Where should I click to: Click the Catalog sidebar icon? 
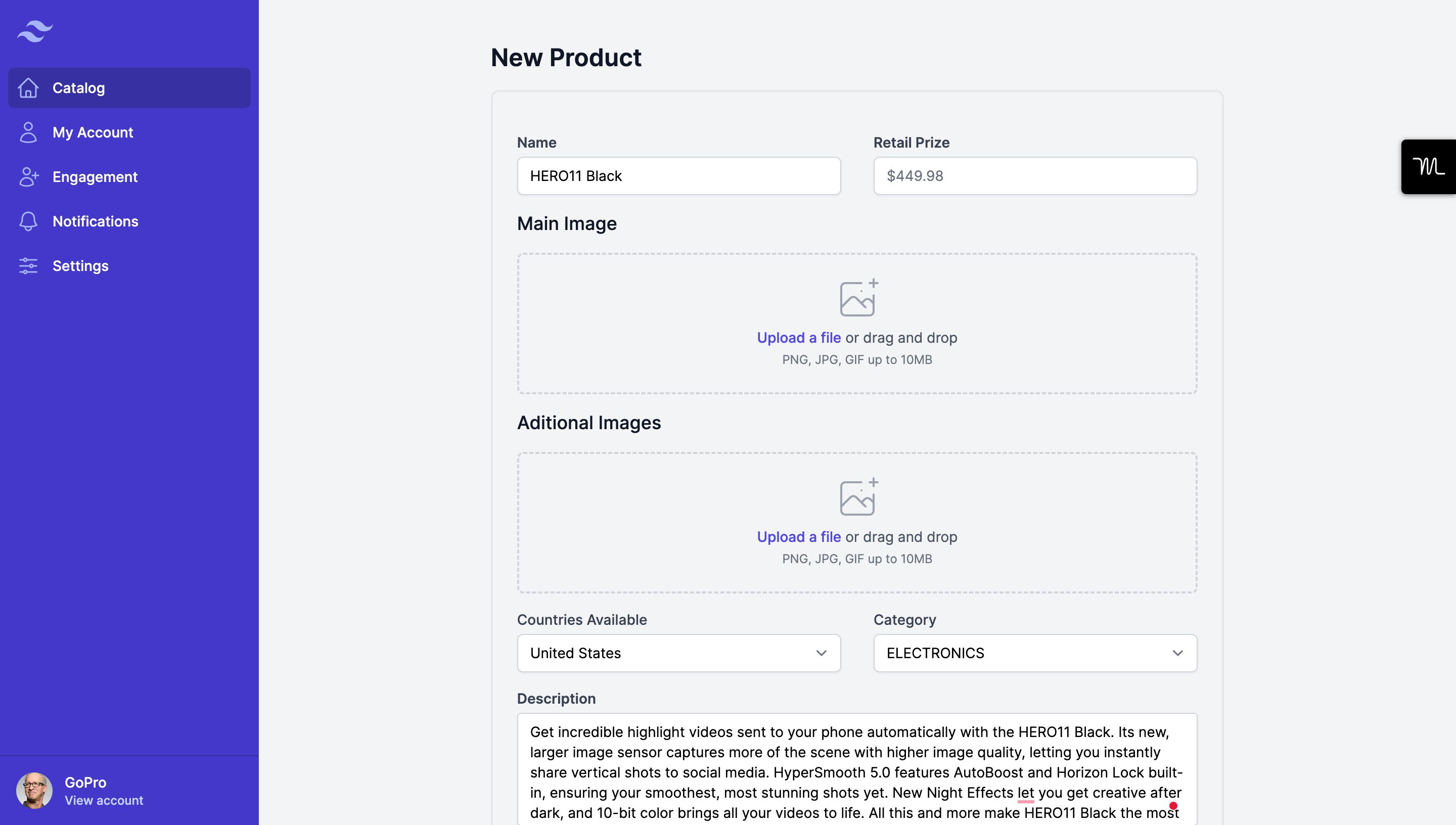(28, 87)
